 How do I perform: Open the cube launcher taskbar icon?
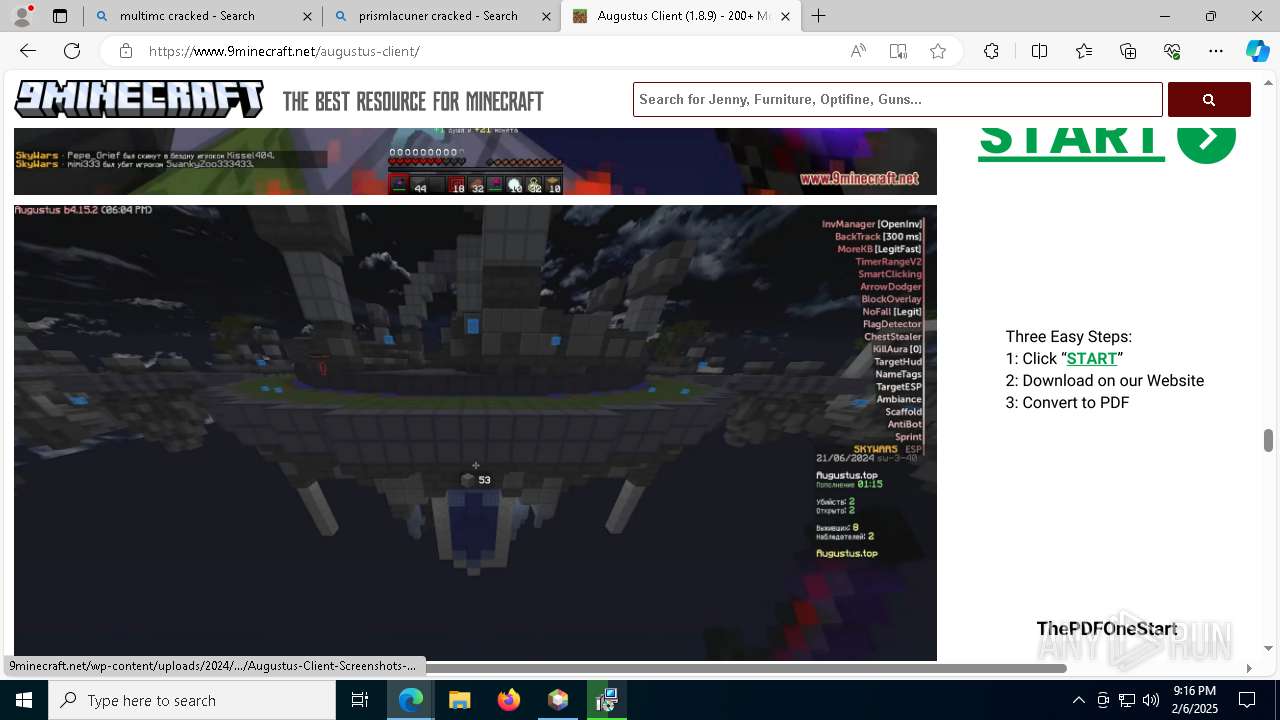pos(558,700)
